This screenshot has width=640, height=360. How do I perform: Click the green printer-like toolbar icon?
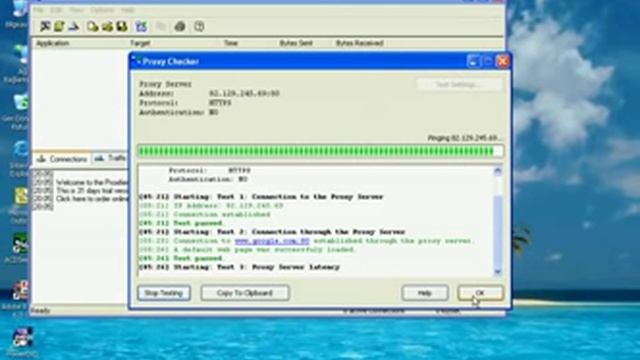(107, 27)
